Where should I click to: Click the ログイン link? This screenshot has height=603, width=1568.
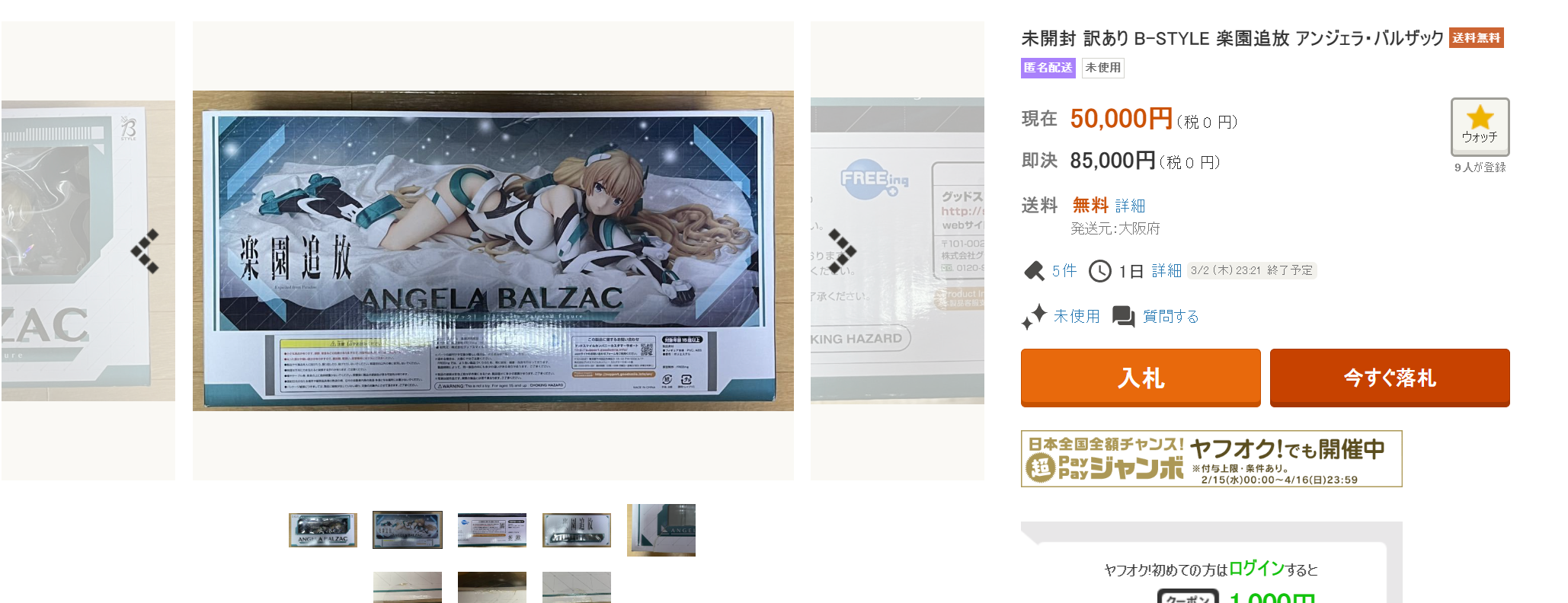(1257, 568)
